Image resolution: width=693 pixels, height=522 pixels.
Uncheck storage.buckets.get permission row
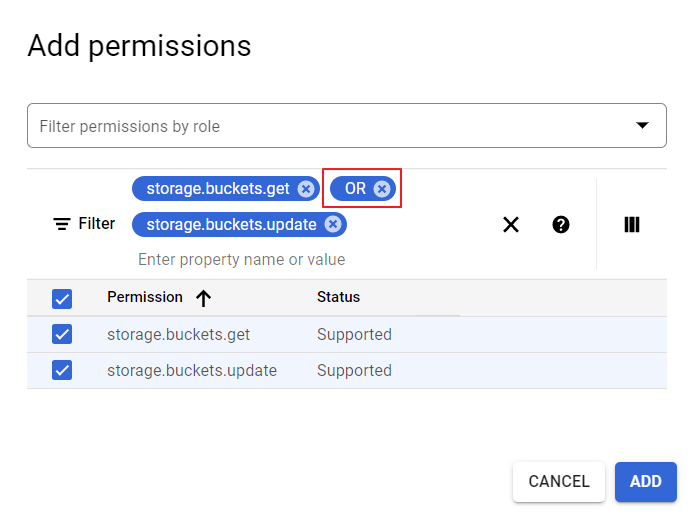(62, 335)
